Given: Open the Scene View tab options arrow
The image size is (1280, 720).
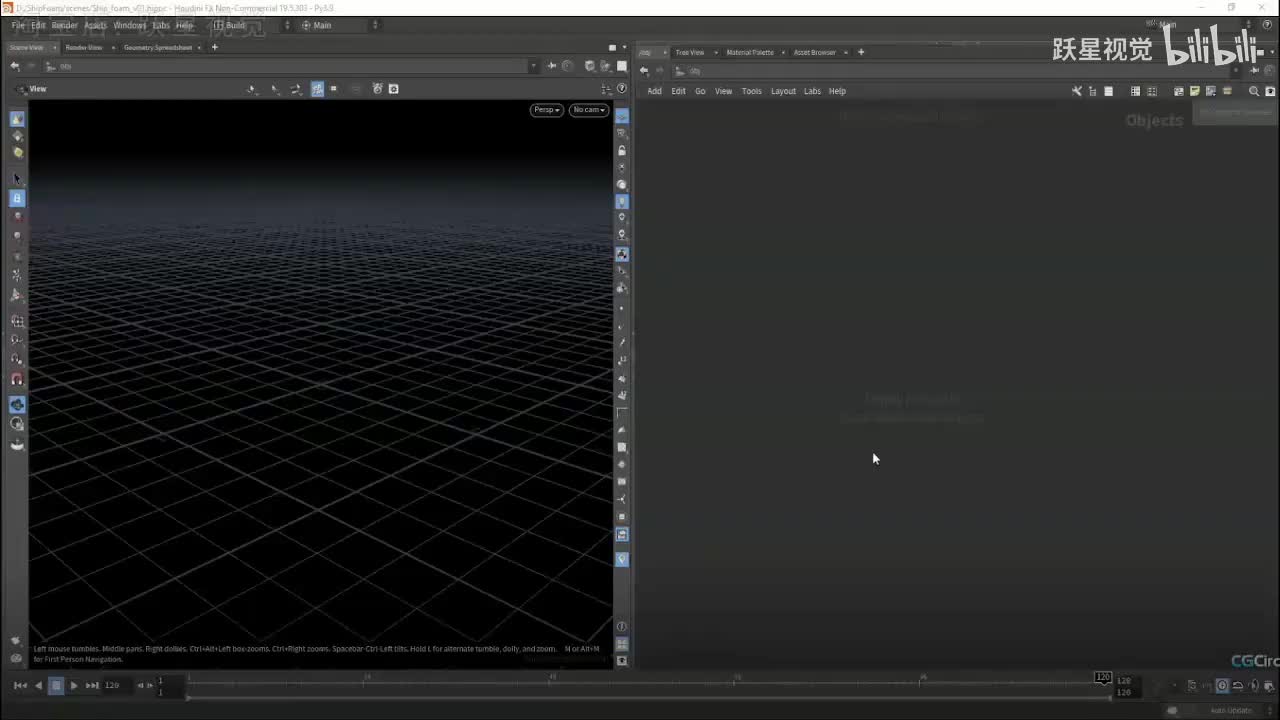Looking at the screenshot, I should 55,47.
